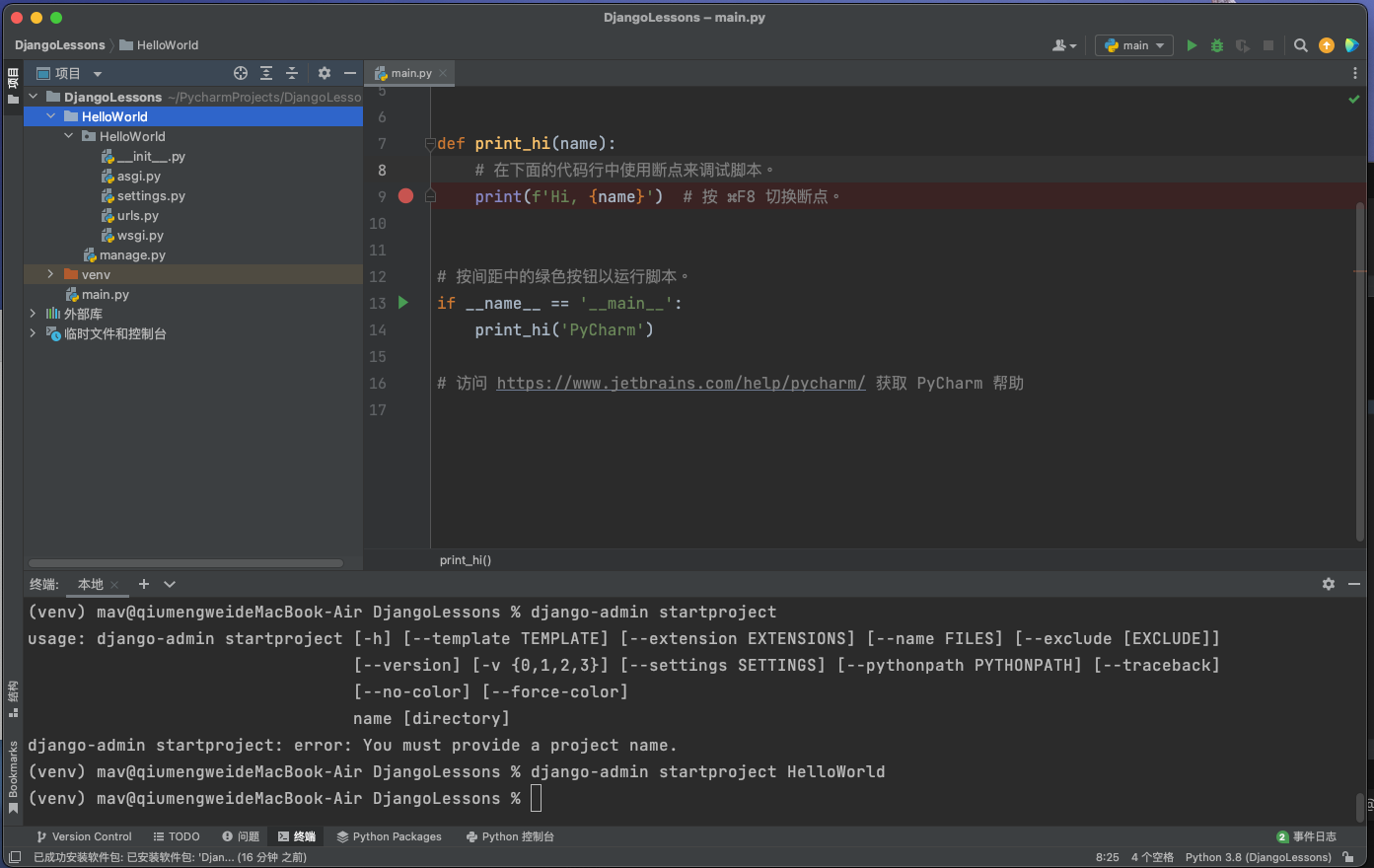Image resolution: width=1374 pixels, height=868 pixels.
Task: Click the green Run button in toolbar
Action: coord(1192,45)
